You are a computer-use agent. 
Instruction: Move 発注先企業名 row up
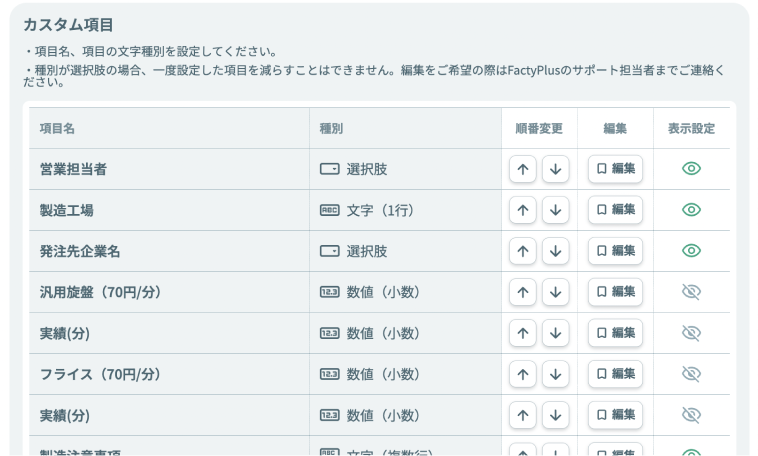pos(523,251)
